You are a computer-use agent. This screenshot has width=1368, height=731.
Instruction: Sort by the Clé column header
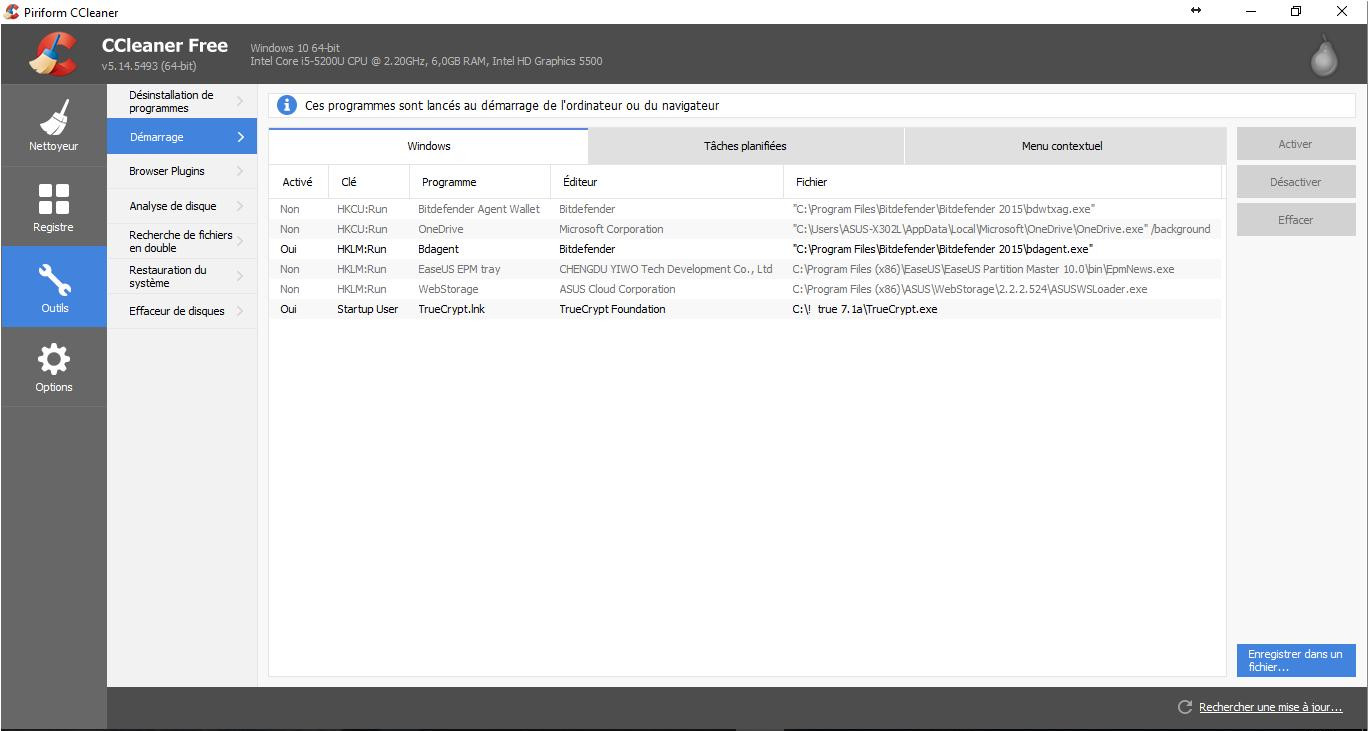[369, 182]
